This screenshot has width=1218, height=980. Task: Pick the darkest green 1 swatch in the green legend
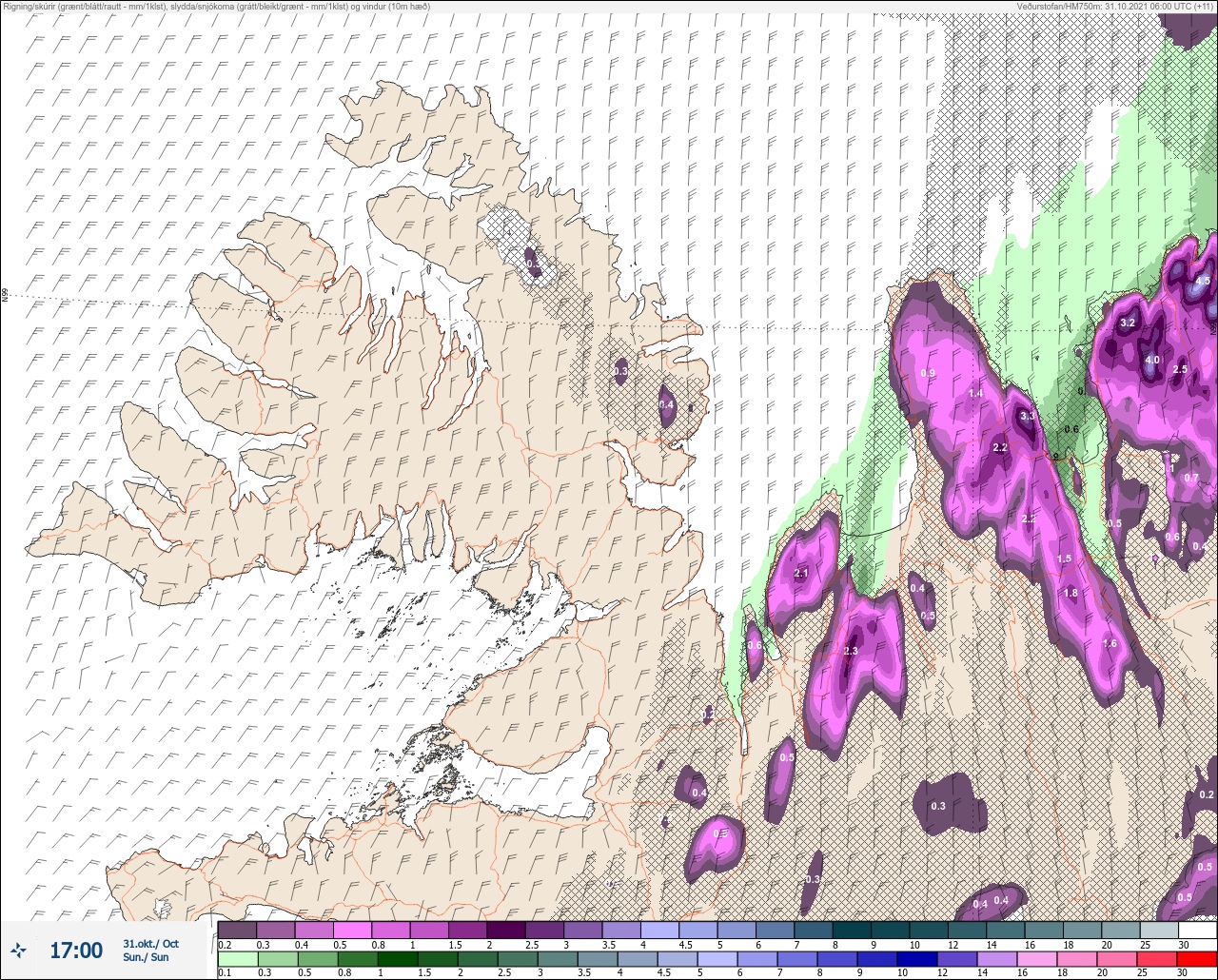[396, 958]
